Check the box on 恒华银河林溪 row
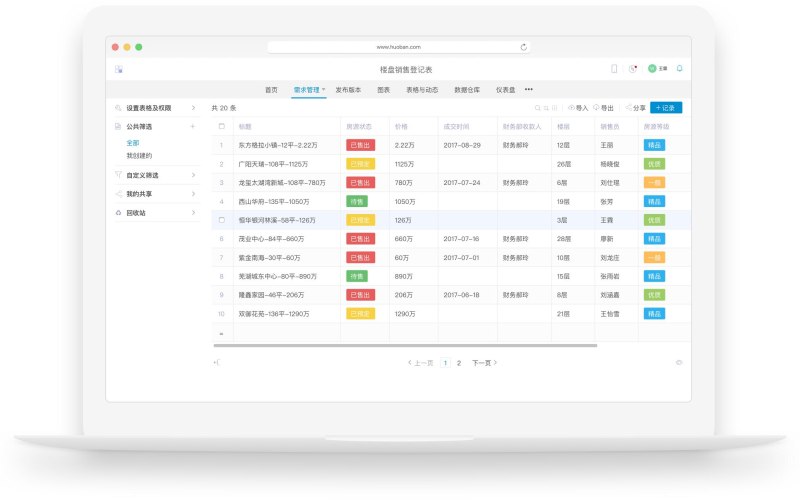Screen dimensions: 800x500 pyautogui.click(x=221, y=220)
